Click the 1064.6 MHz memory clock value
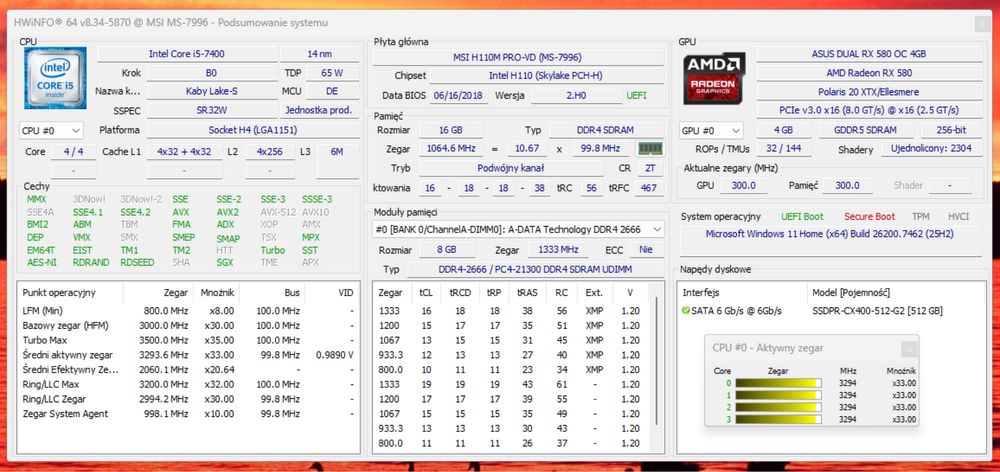The height and width of the screenshot is (472, 1000). 452,149
